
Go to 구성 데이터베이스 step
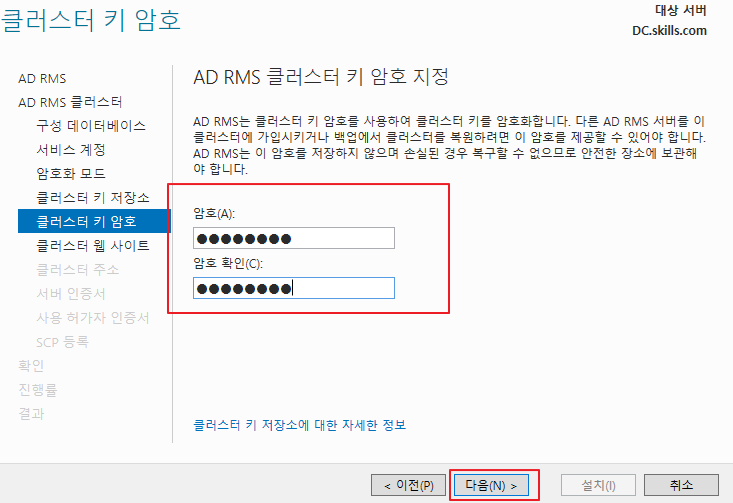tap(91, 126)
